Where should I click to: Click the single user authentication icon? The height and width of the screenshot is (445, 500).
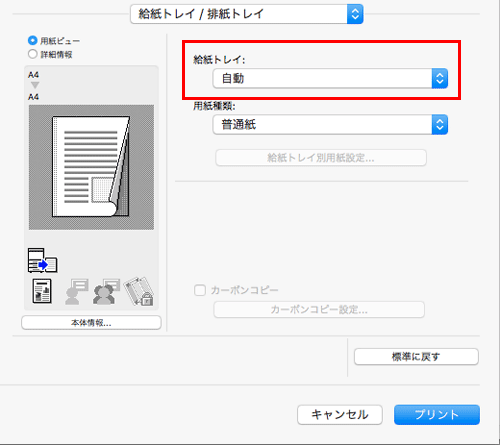[x=76, y=291]
